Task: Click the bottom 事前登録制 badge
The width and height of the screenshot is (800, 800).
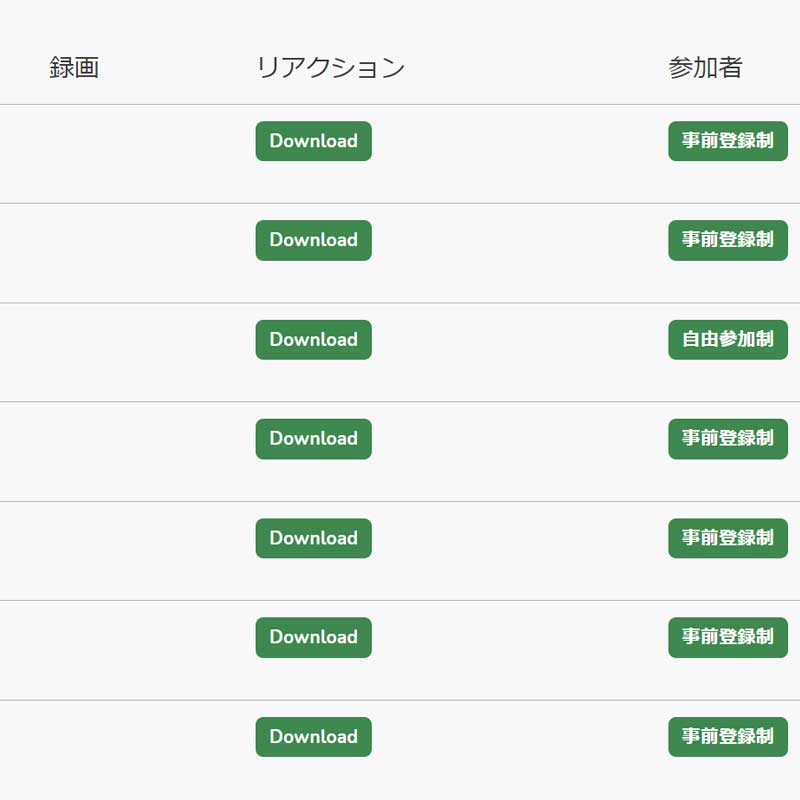Action: tap(727, 737)
